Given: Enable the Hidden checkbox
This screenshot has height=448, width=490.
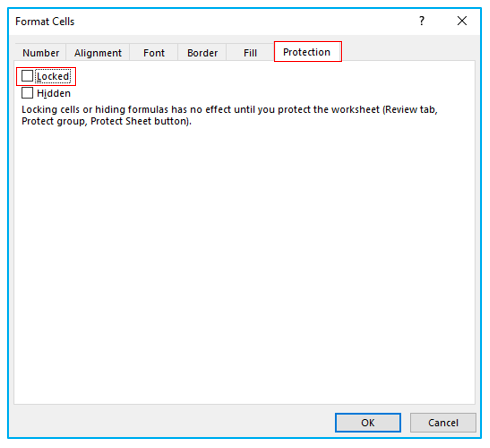Looking at the screenshot, I should click(27, 93).
